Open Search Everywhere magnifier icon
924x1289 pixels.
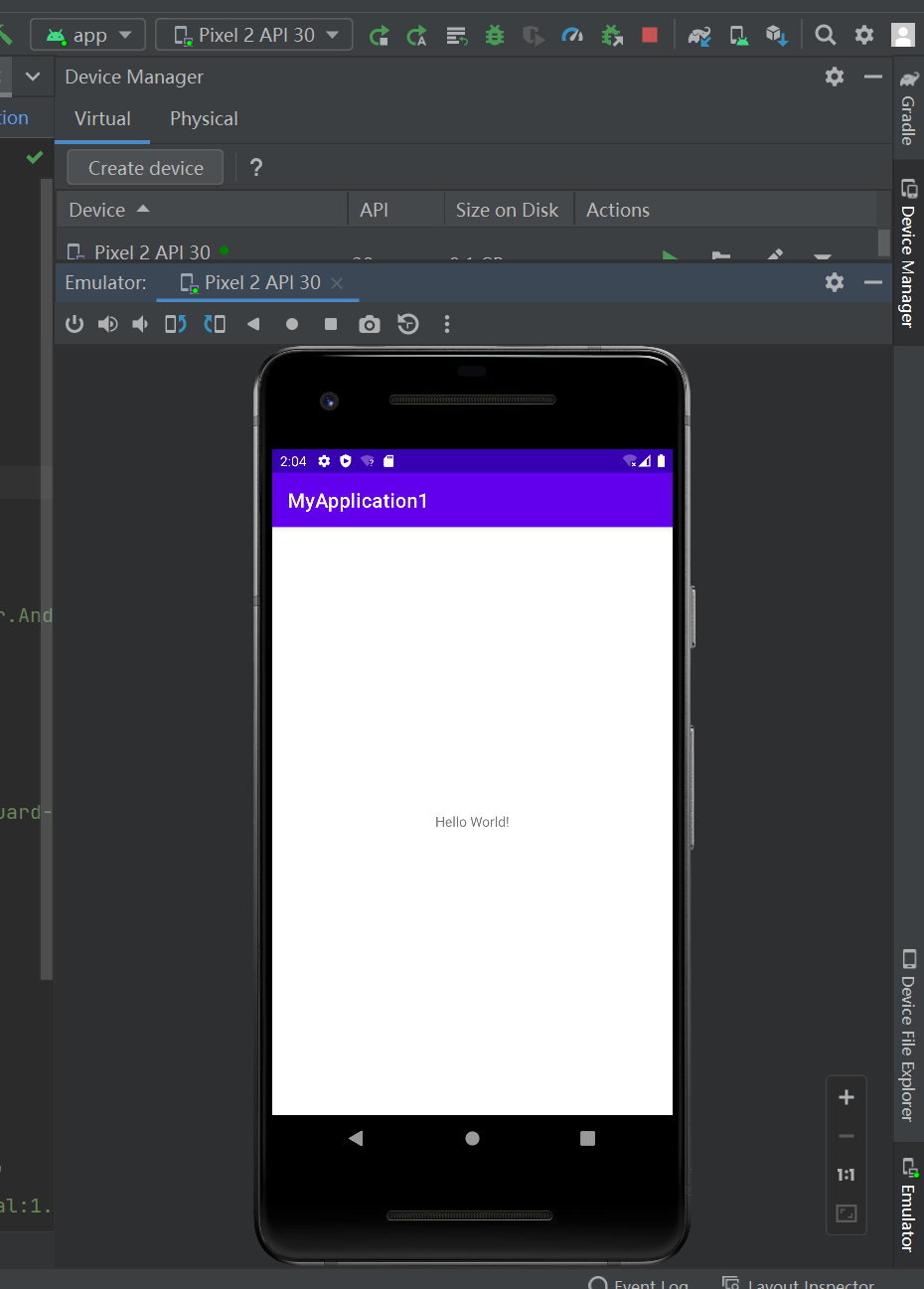point(825,35)
